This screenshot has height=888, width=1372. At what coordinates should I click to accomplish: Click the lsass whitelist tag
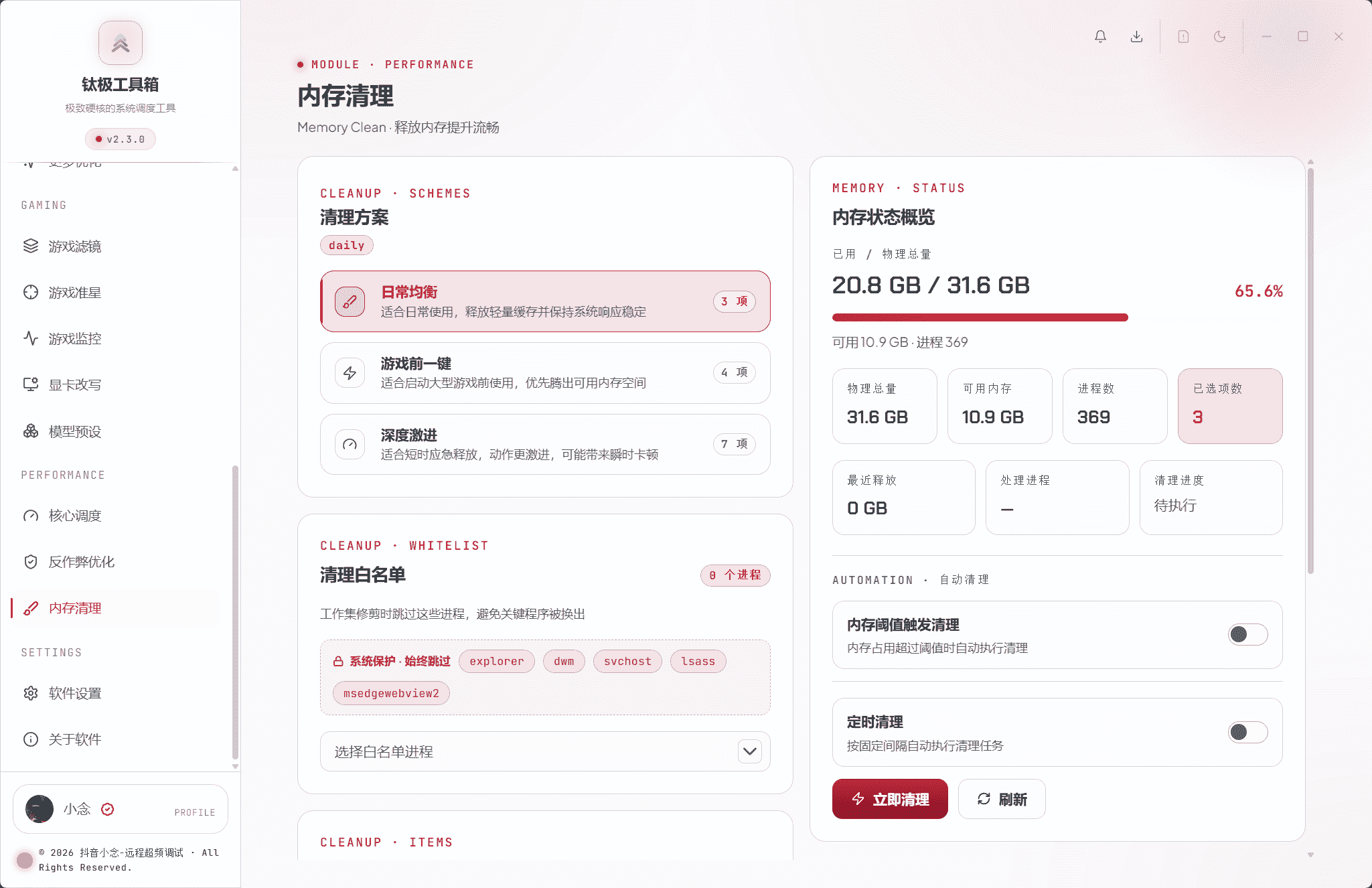[698, 662]
